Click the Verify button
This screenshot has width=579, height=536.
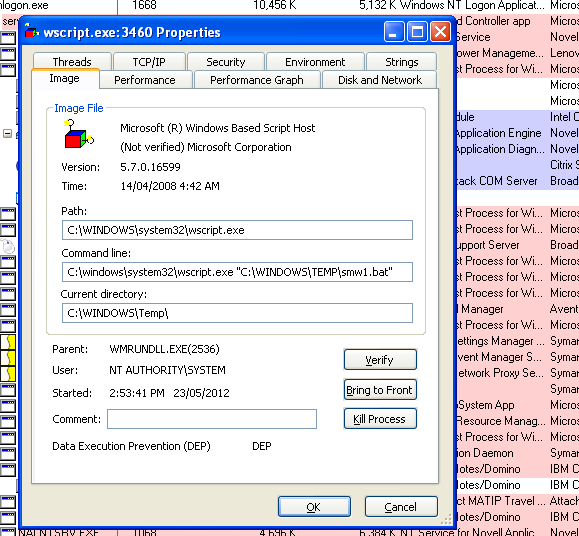click(380, 360)
